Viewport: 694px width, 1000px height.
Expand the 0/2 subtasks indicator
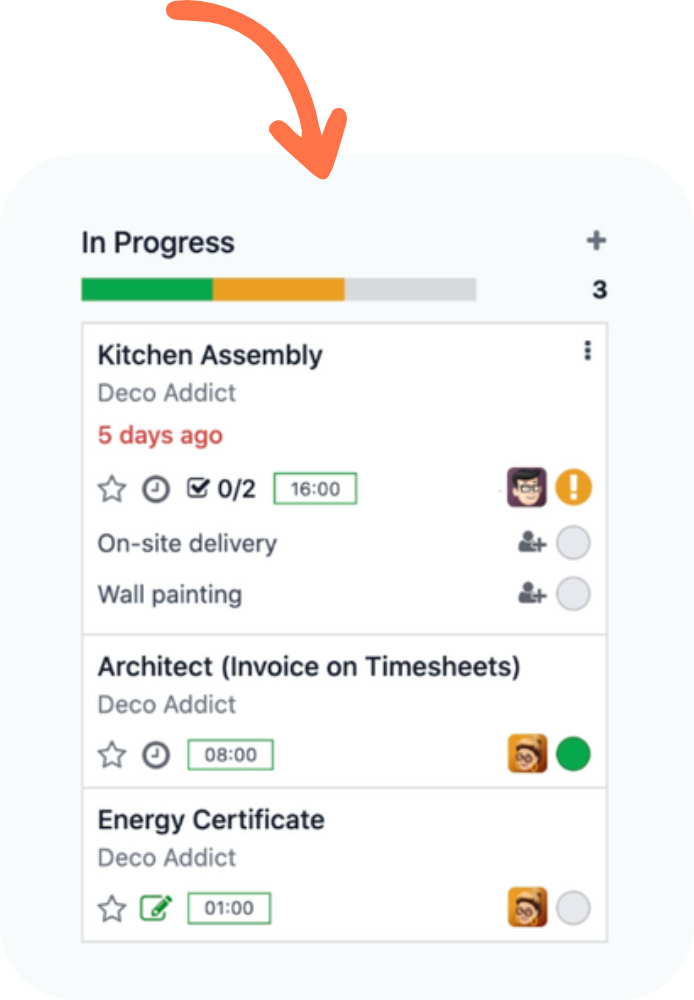tap(221, 489)
